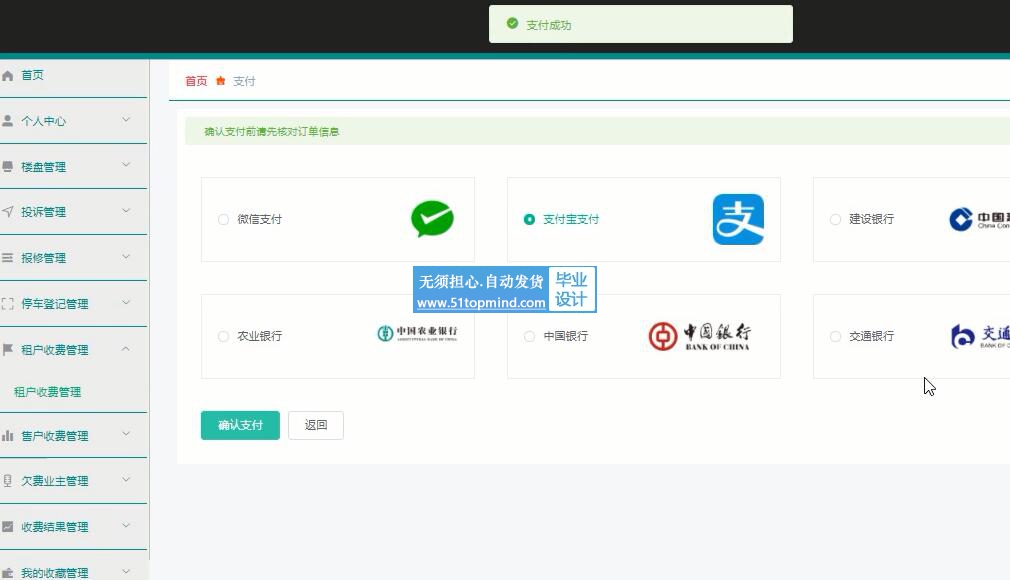The width and height of the screenshot is (1010, 580).
Task: Click the green success check icon in notification
Action: click(512, 24)
